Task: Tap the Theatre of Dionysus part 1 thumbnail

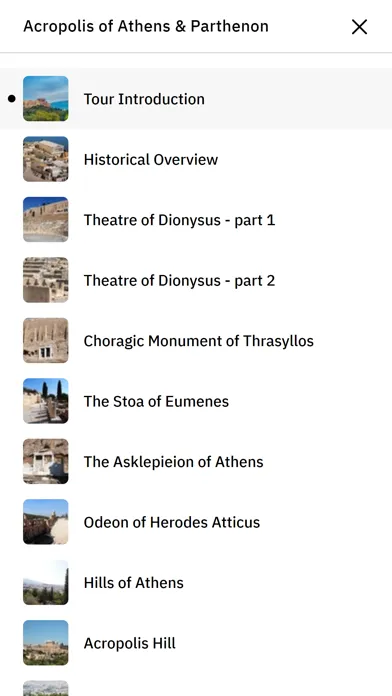Action: click(46, 219)
